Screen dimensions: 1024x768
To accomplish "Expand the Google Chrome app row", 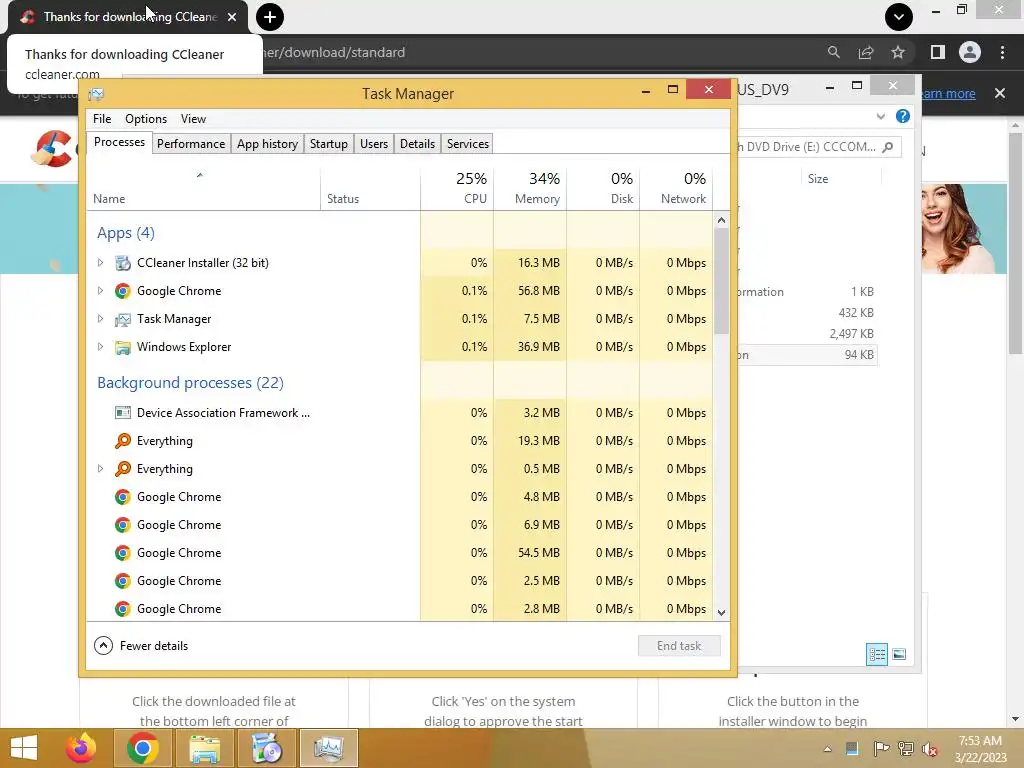I will (x=100, y=291).
